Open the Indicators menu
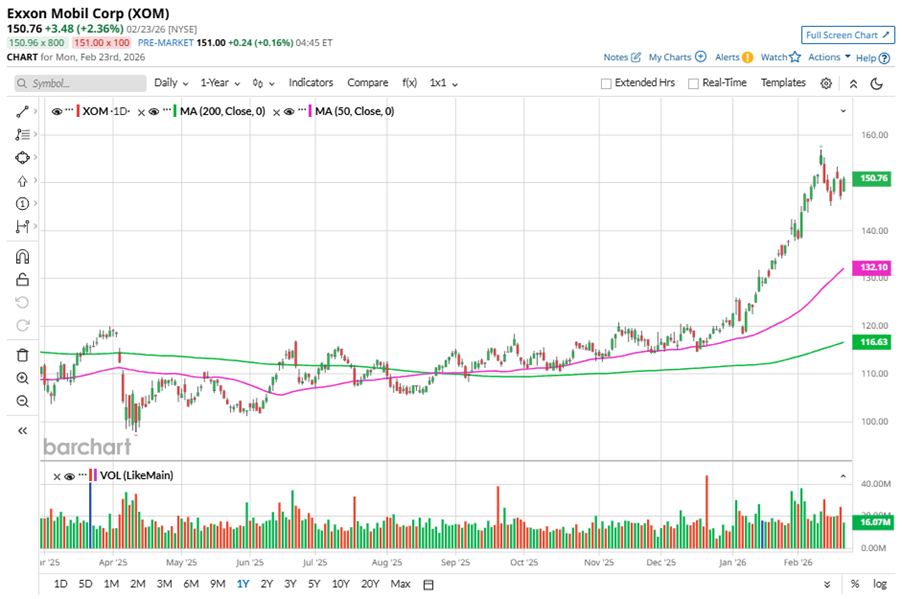Viewport: 902px width, 599px height. 310,83
